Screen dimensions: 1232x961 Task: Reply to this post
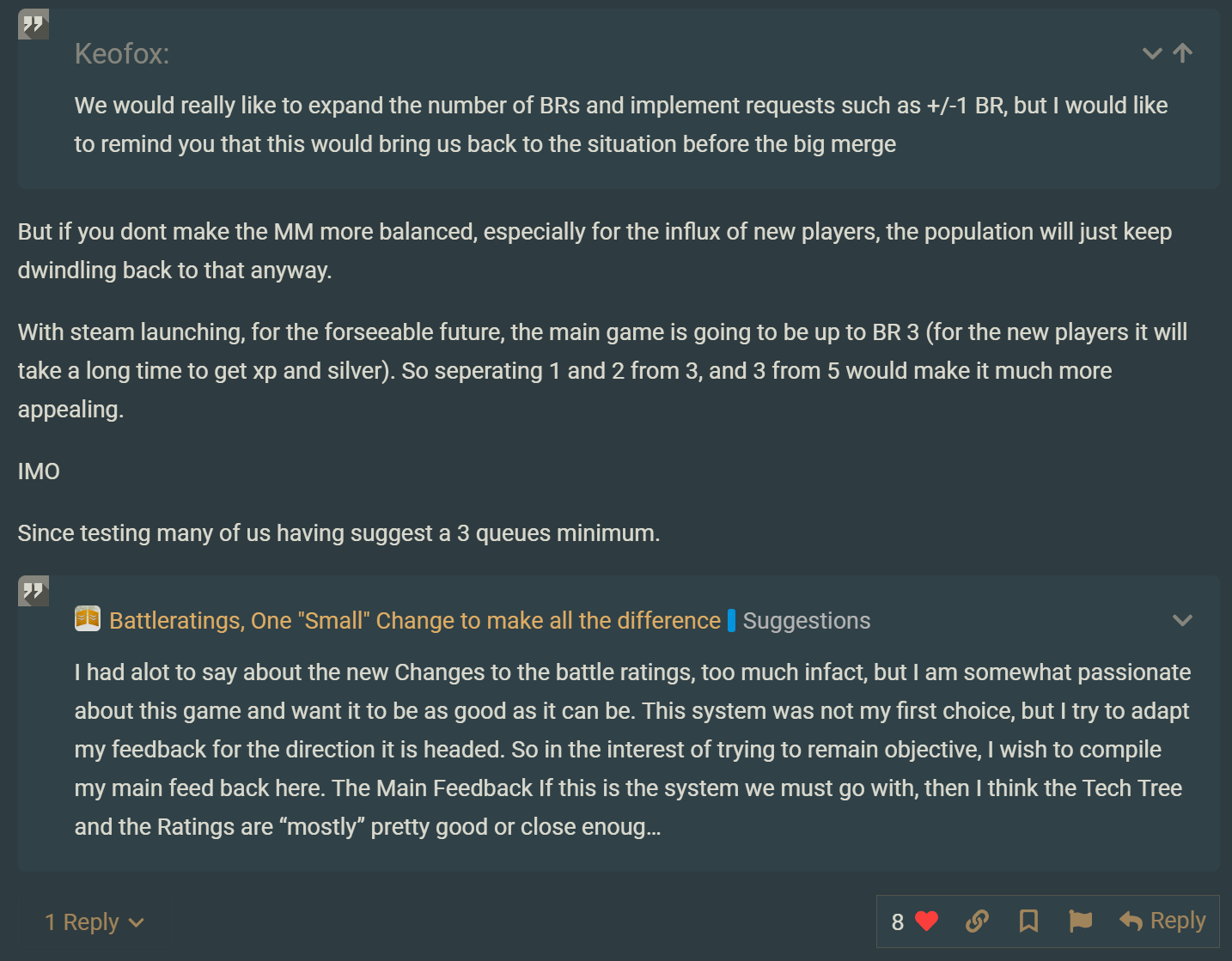point(1162,921)
